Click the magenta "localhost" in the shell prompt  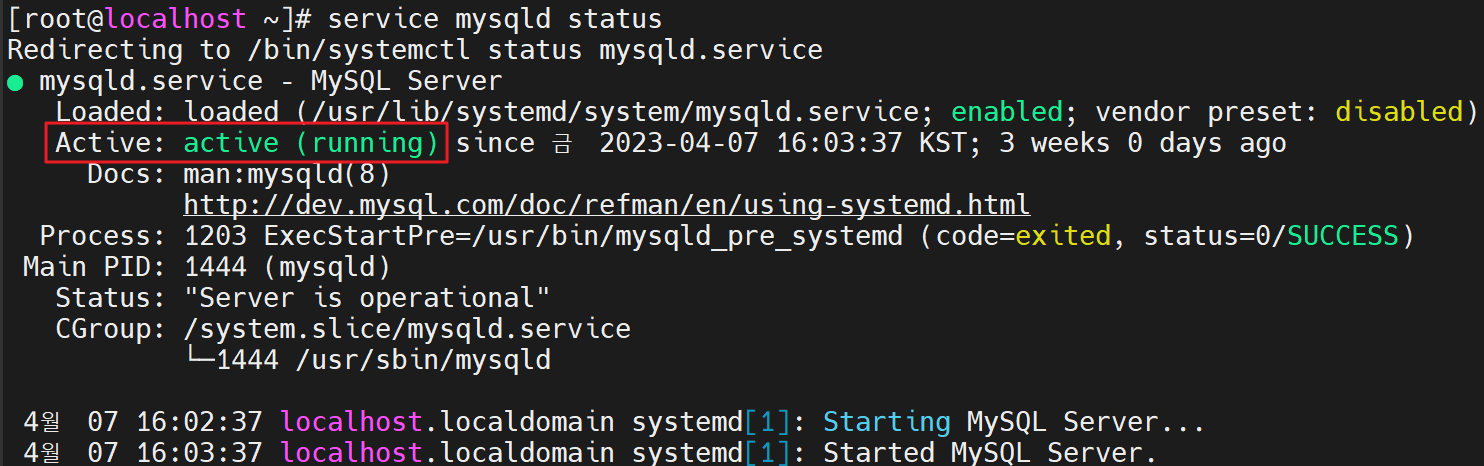pyautogui.click(x=175, y=19)
